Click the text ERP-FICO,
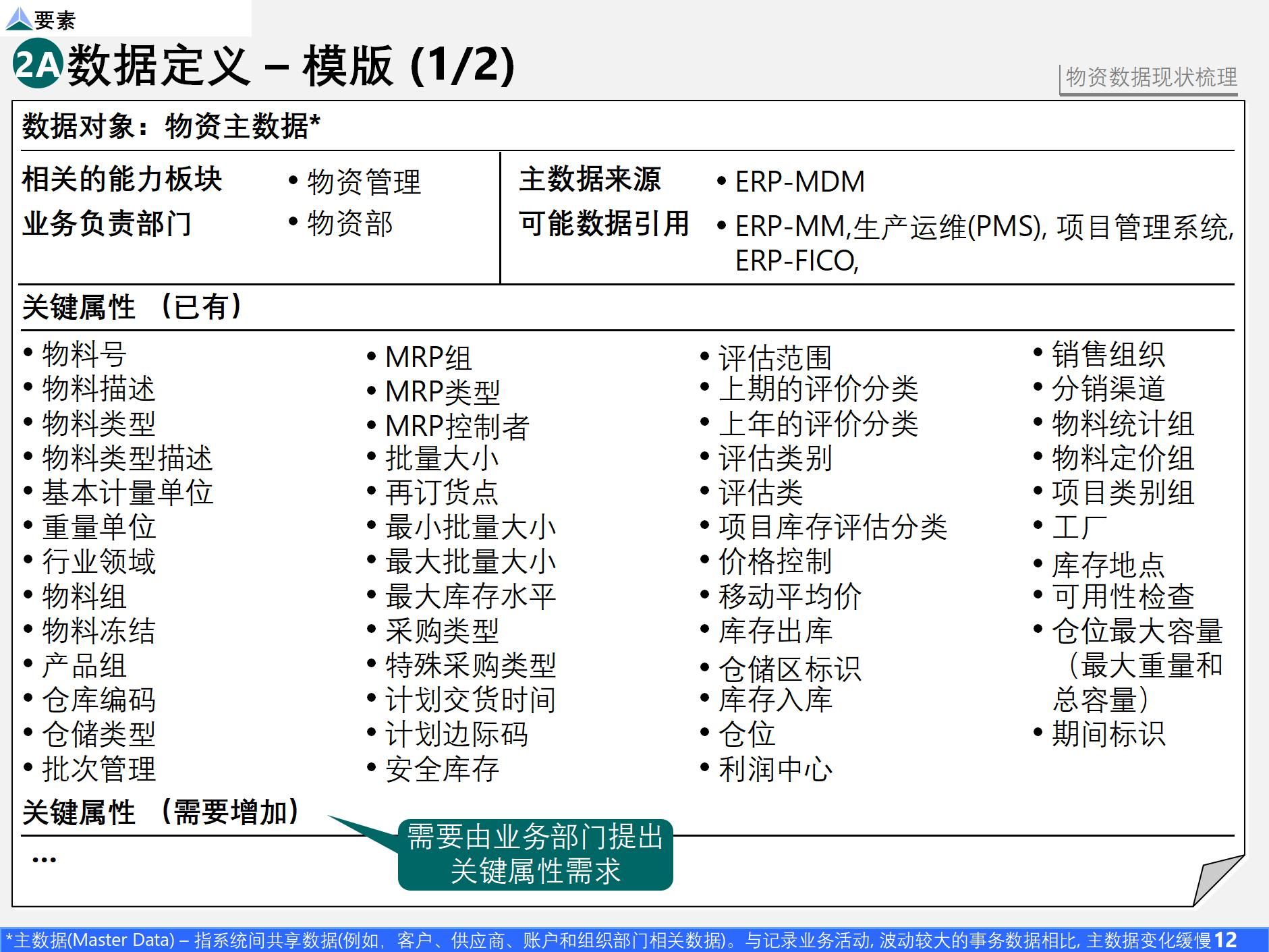1269x952 pixels. [x=797, y=261]
